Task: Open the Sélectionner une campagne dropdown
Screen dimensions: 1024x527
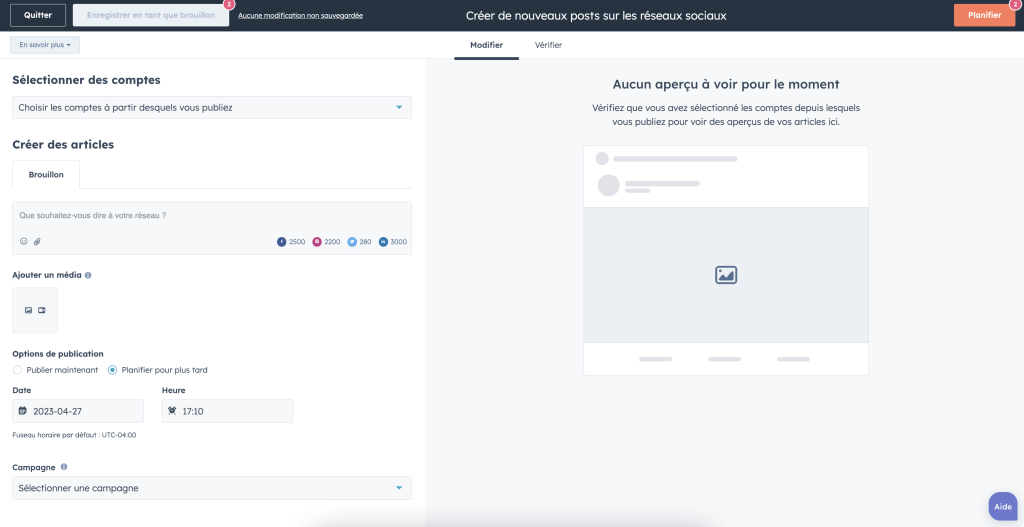Action: click(x=212, y=488)
